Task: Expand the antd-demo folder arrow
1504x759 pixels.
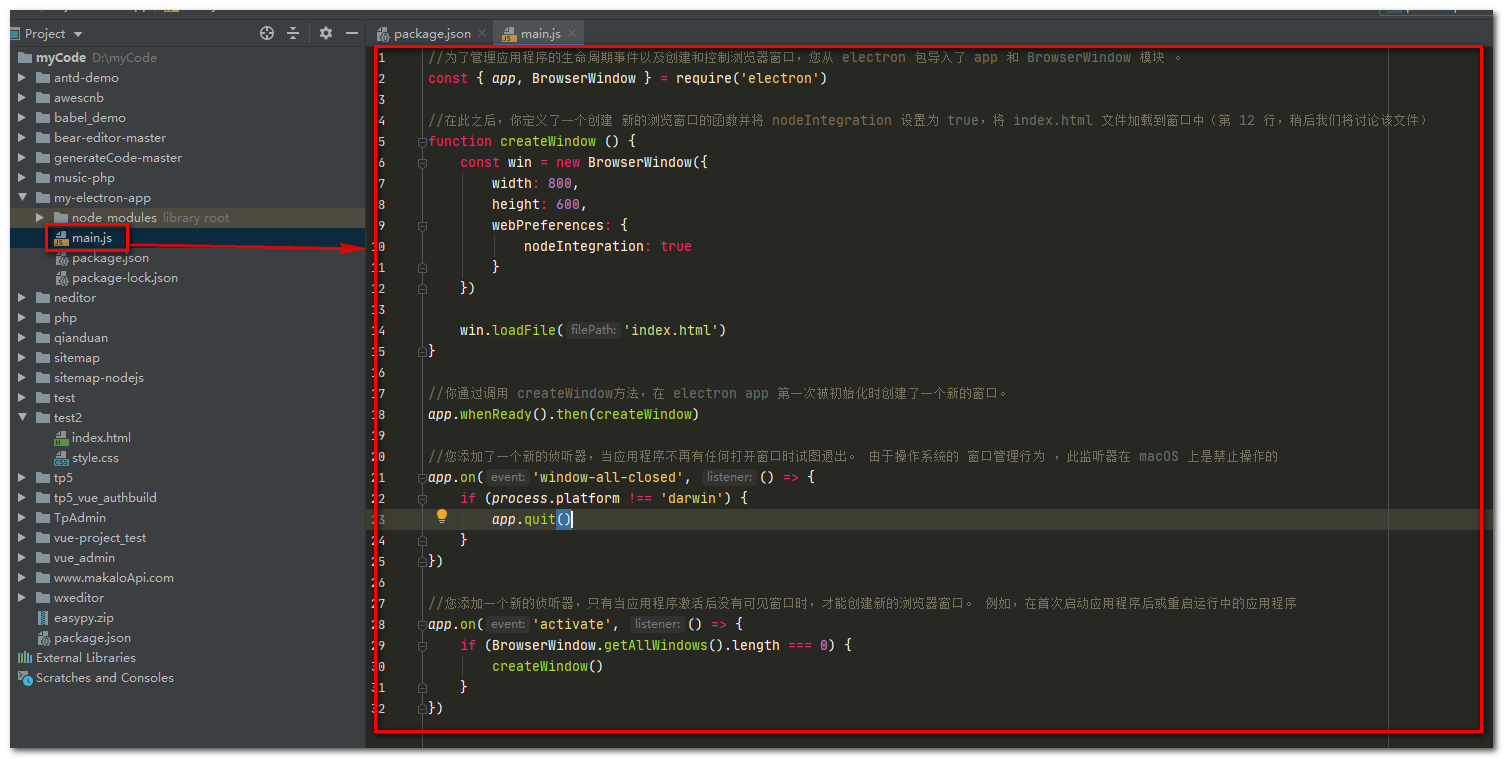Action: point(23,78)
